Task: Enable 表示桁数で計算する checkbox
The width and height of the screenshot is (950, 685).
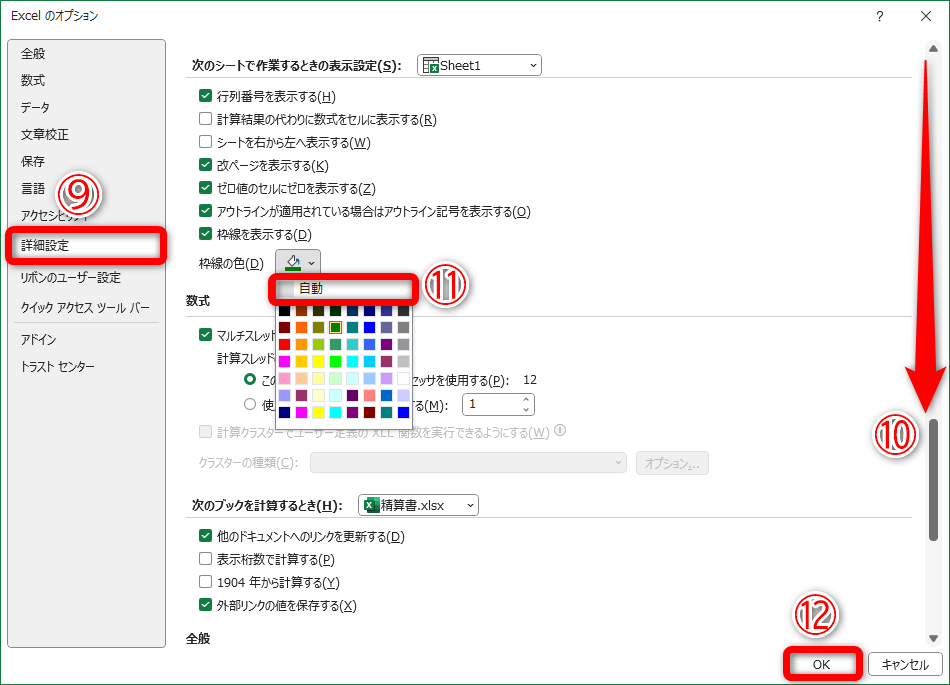Action: click(x=205, y=560)
